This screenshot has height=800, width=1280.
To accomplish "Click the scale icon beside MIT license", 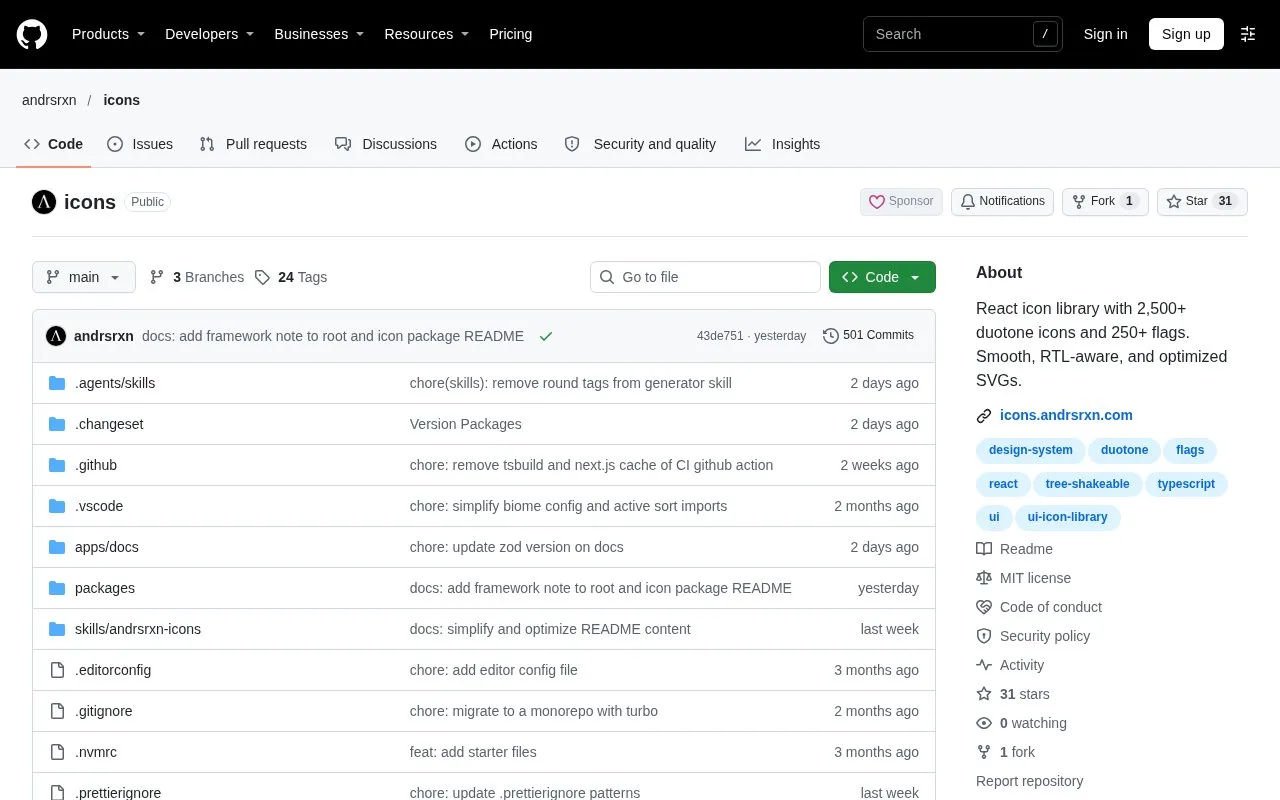I will [x=984, y=578].
